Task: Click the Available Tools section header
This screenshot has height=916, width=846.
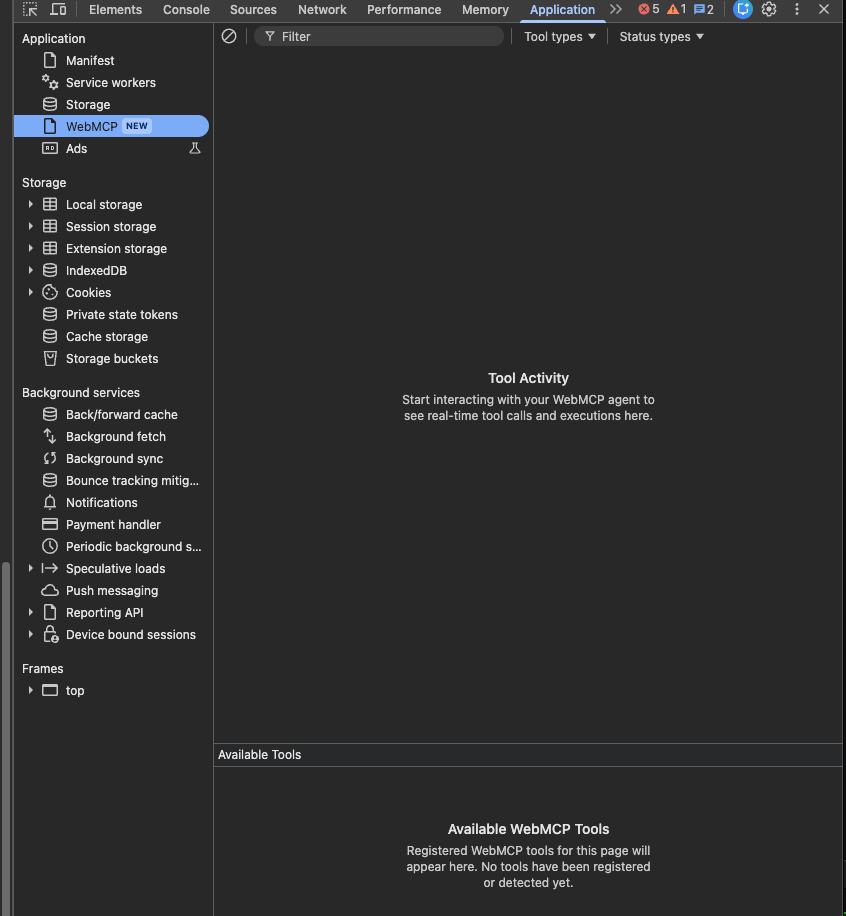Action: click(x=528, y=755)
